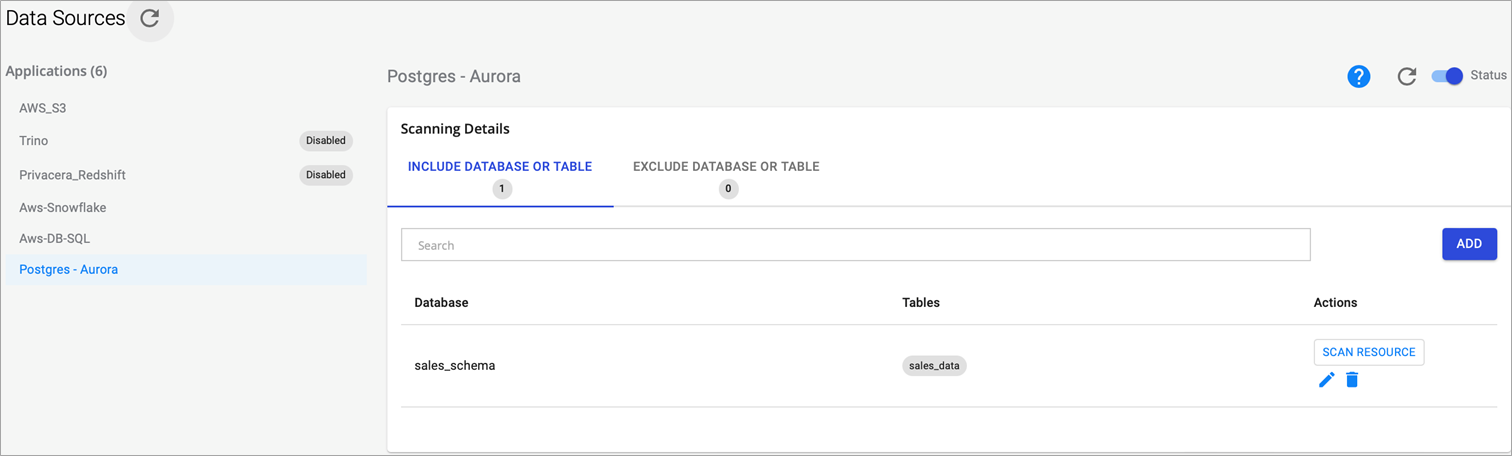Choose Aws-Snowflake from applications list
Viewport: 1512px width, 456px height.
click(62, 208)
